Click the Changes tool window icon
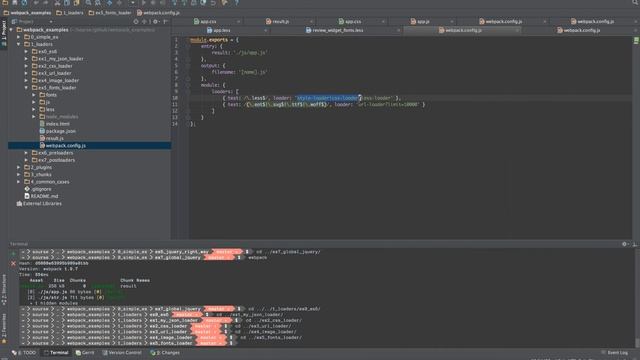Viewport: 640px width, 360px height. [x=153, y=353]
